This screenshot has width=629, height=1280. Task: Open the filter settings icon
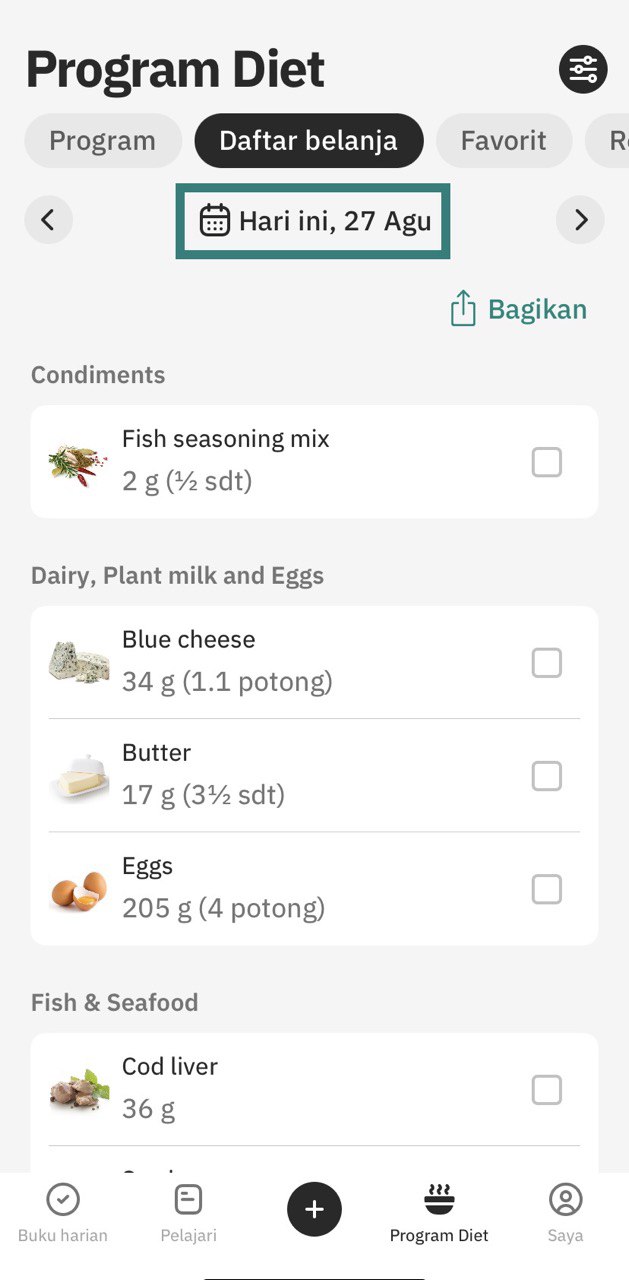[582, 70]
